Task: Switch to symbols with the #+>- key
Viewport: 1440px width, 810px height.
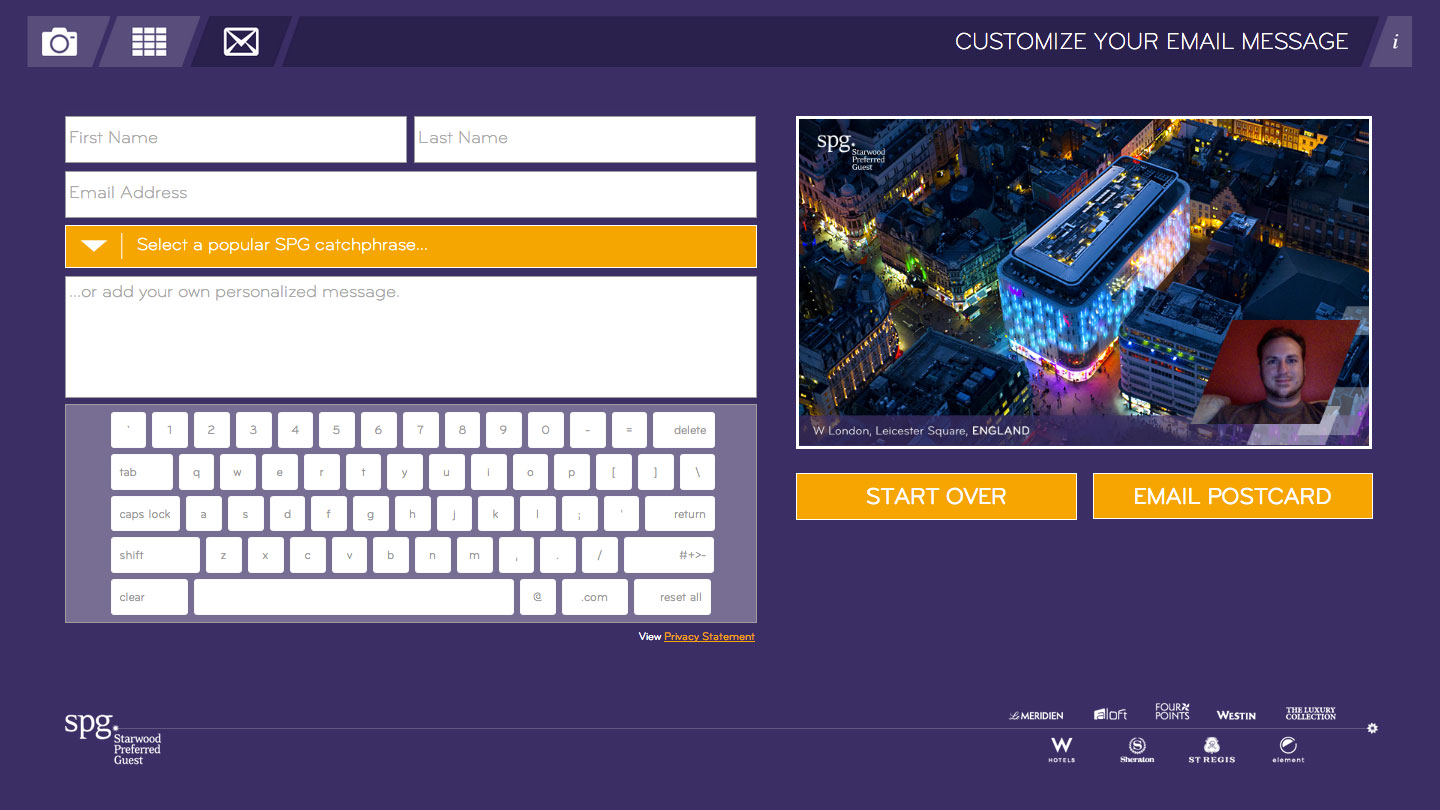Action: click(669, 555)
